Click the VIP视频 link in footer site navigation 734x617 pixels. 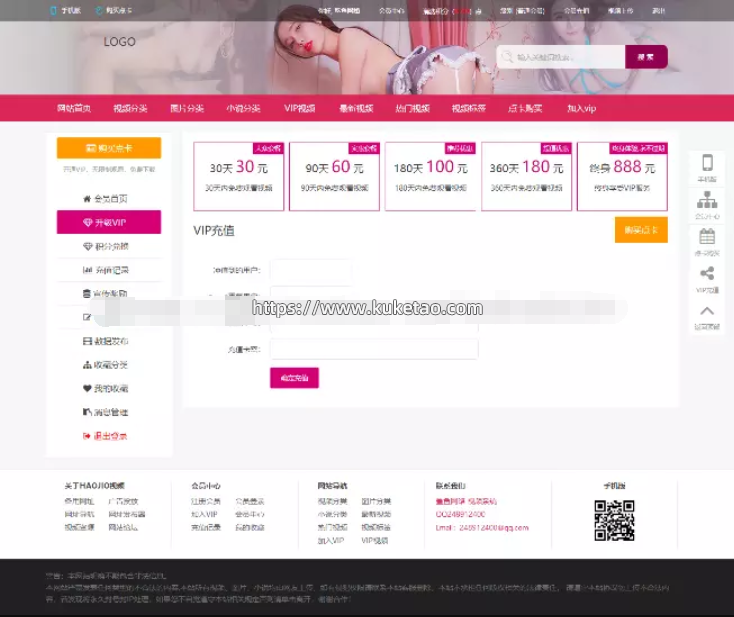coord(374,540)
